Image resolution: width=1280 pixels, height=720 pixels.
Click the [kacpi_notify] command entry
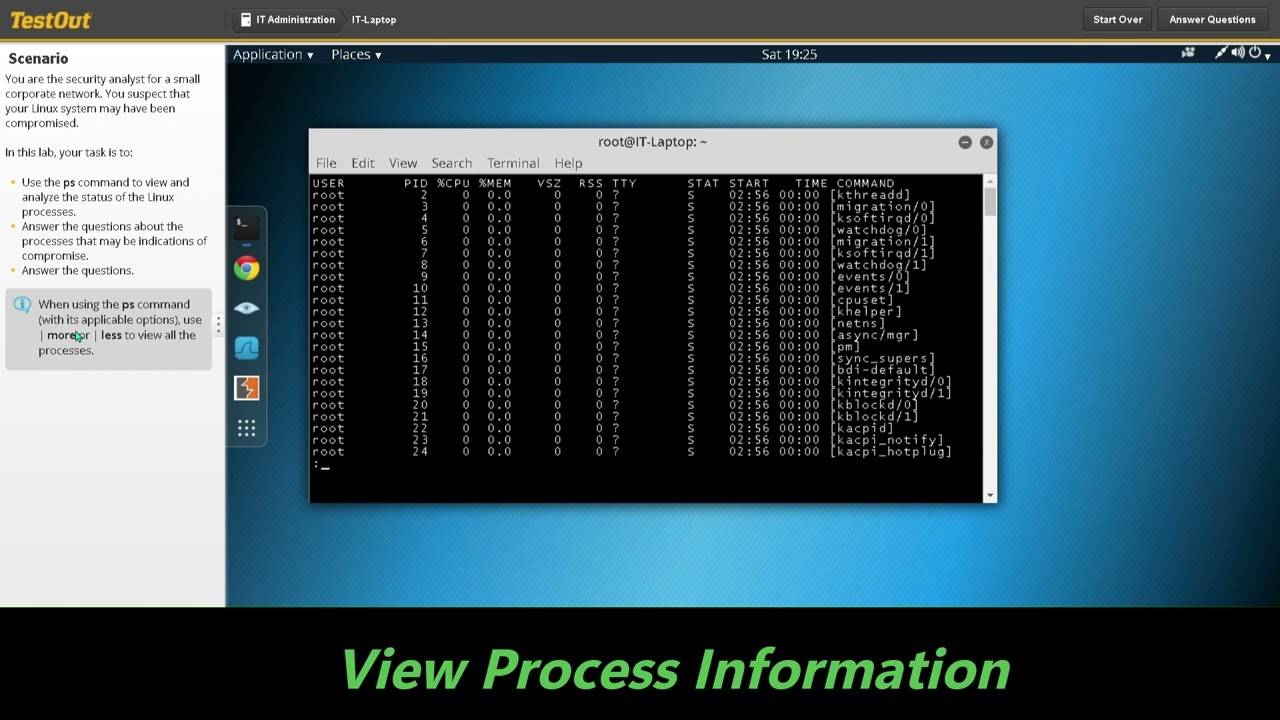886,440
